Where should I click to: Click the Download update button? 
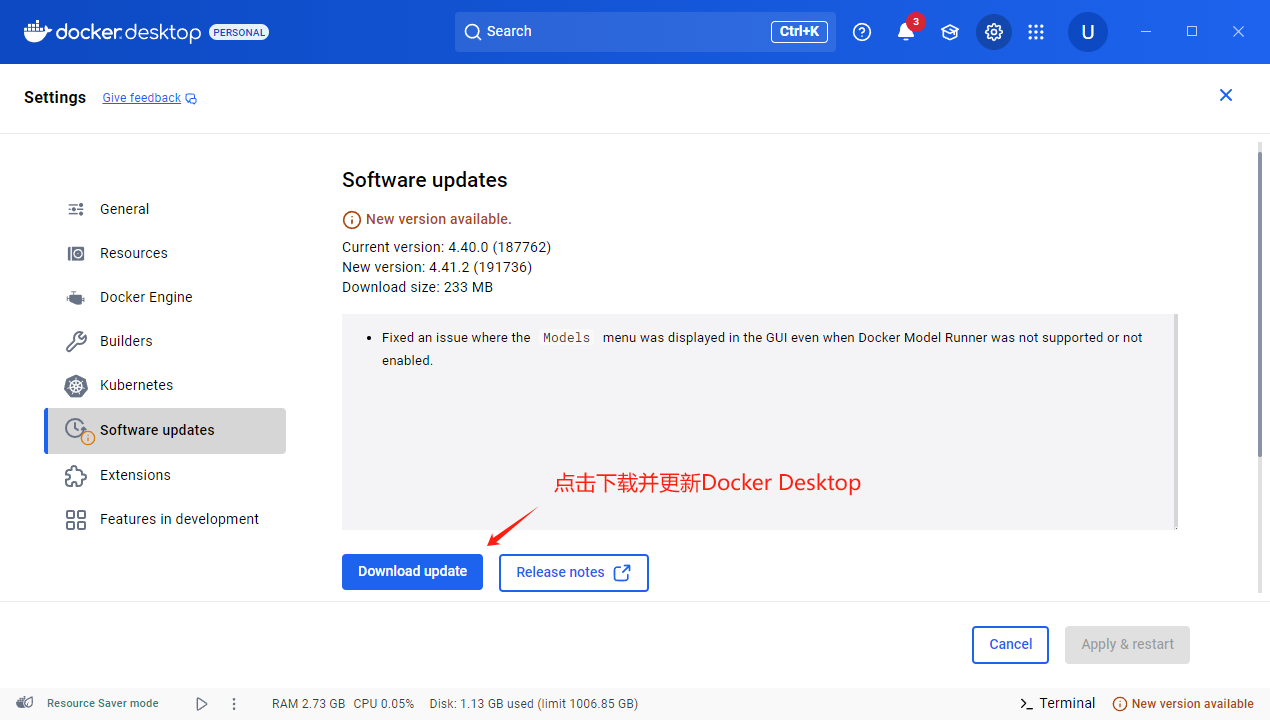point(412,572)
